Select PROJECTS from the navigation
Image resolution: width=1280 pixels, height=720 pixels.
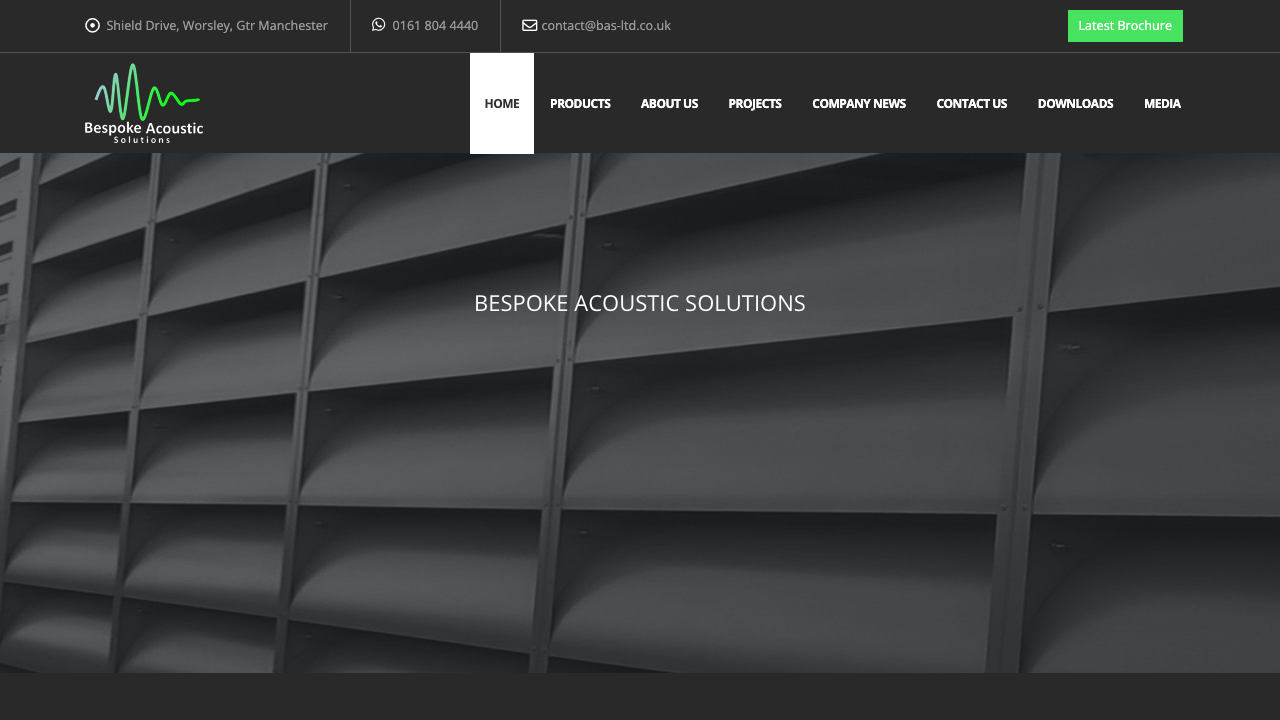pyautogui.click(x=755, y=103)
